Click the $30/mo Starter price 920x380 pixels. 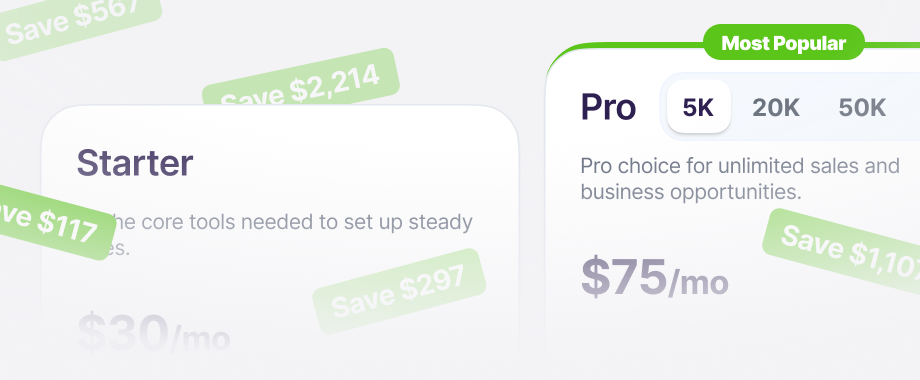click(x=153, y=334)
